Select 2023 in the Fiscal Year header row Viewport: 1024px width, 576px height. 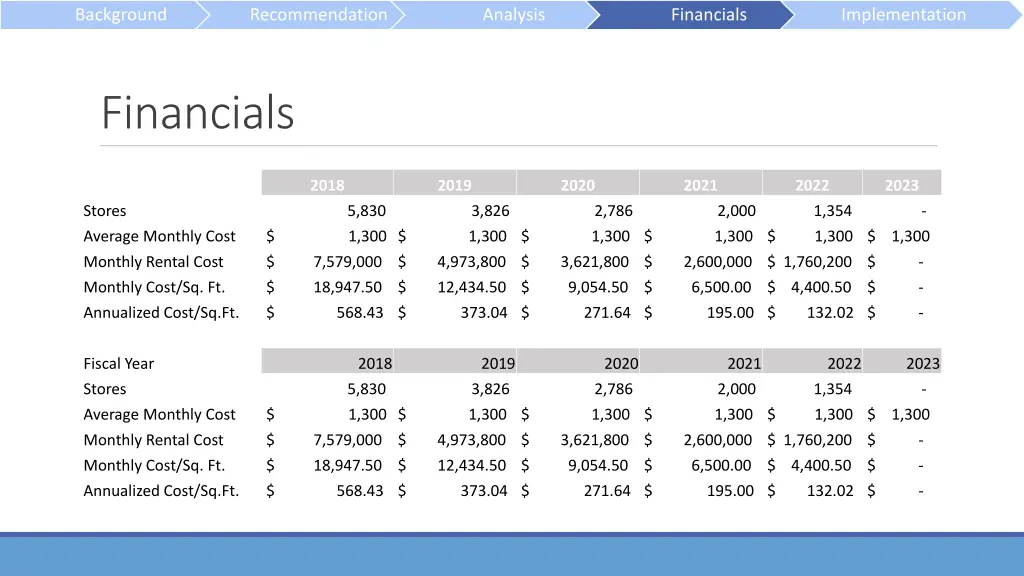923,364
